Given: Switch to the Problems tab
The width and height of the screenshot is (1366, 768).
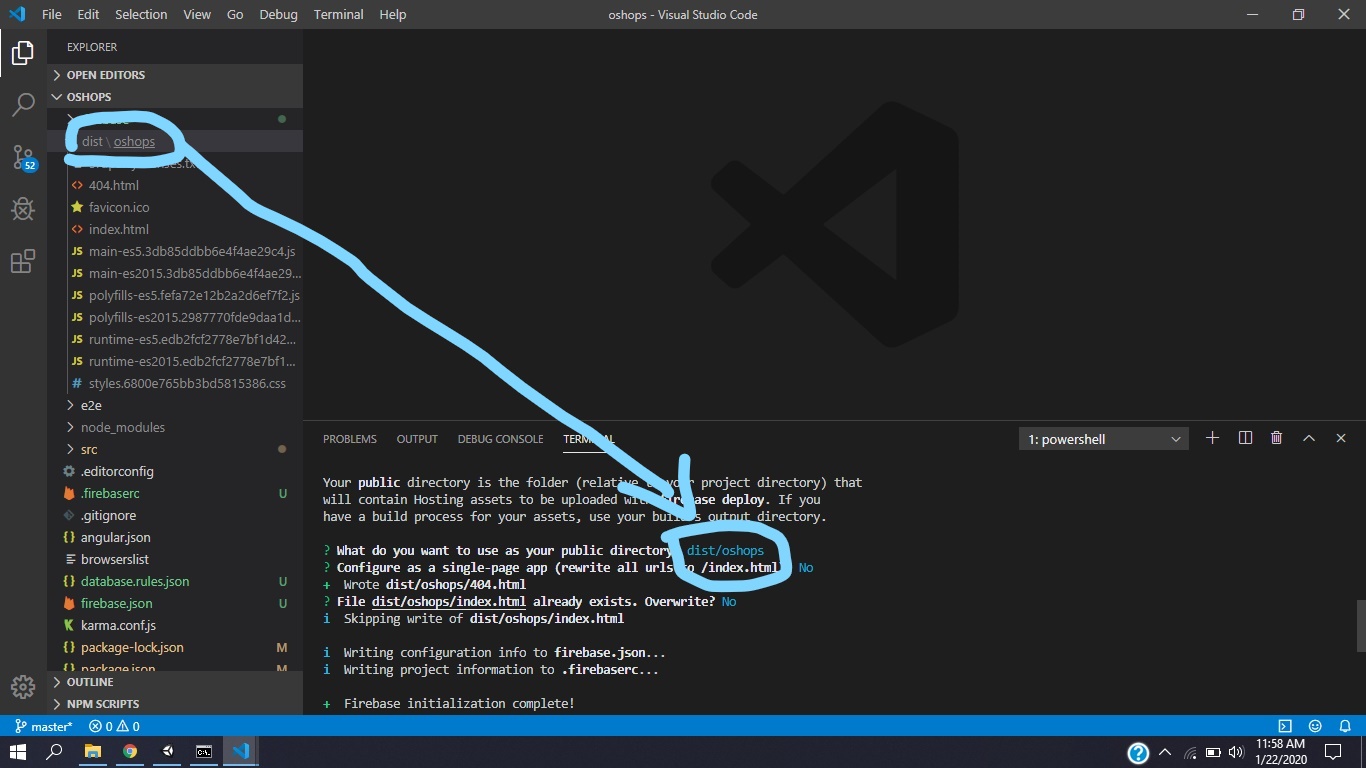Looking at the screenshot, I should click(x=350, y=439).
